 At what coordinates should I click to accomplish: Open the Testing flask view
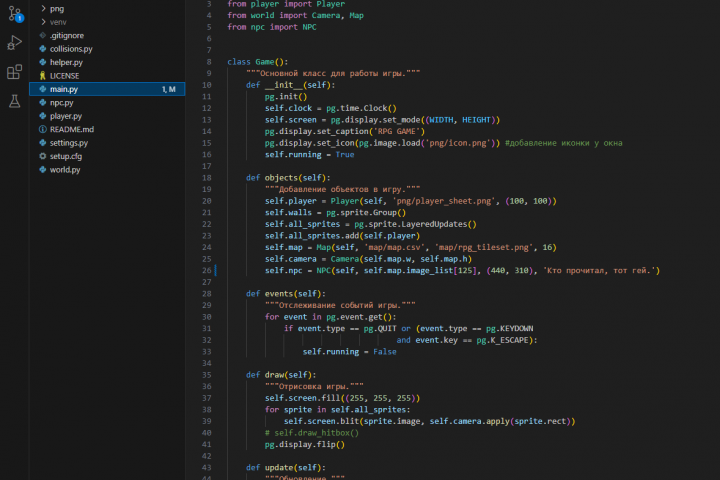15,101
